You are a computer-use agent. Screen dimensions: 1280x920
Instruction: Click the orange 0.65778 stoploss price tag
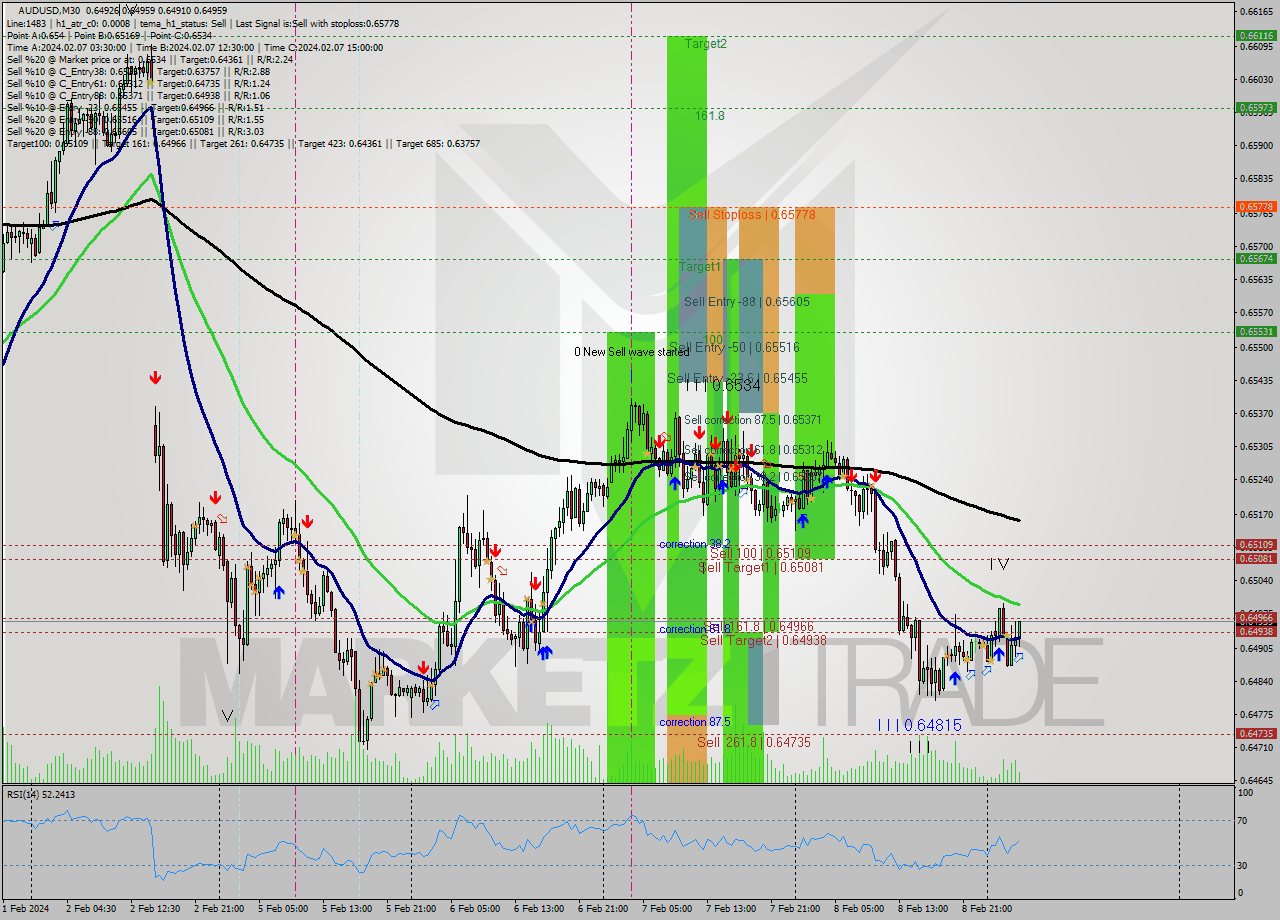[1256, 207]
